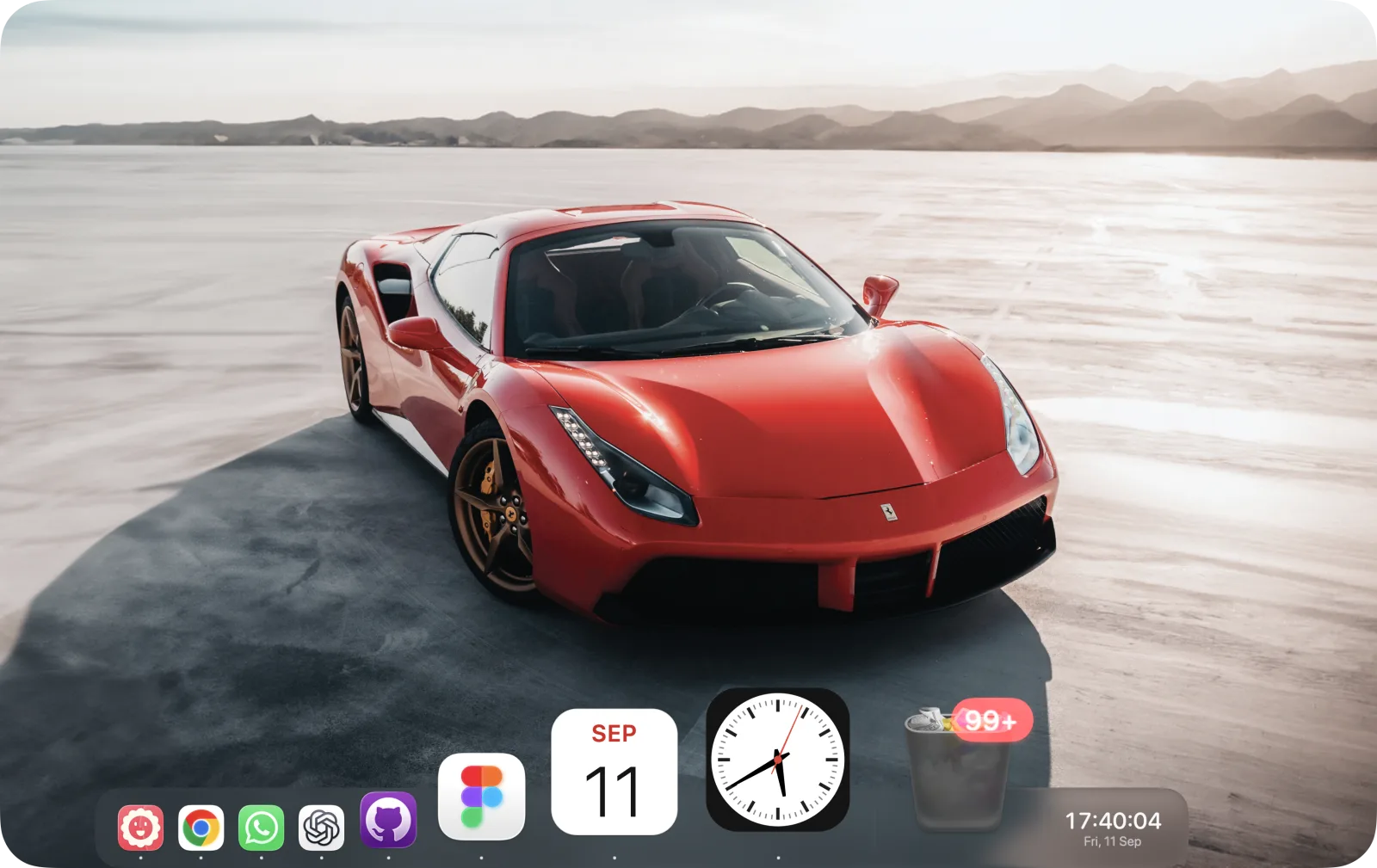Image resolution: width=1377 pixels, height=868 pixels.
Task: Click the 17:40:04 time display
Action: 1113,821
